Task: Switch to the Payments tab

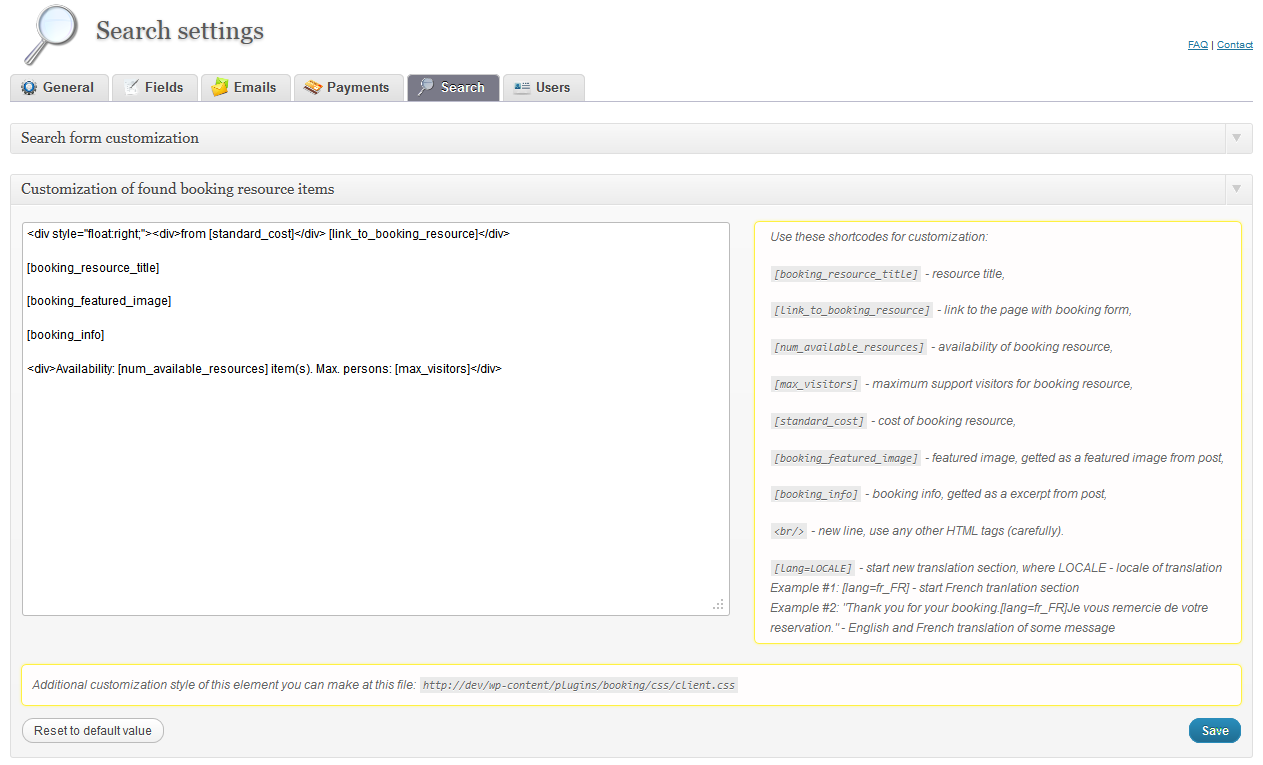Action: [357, 88]
